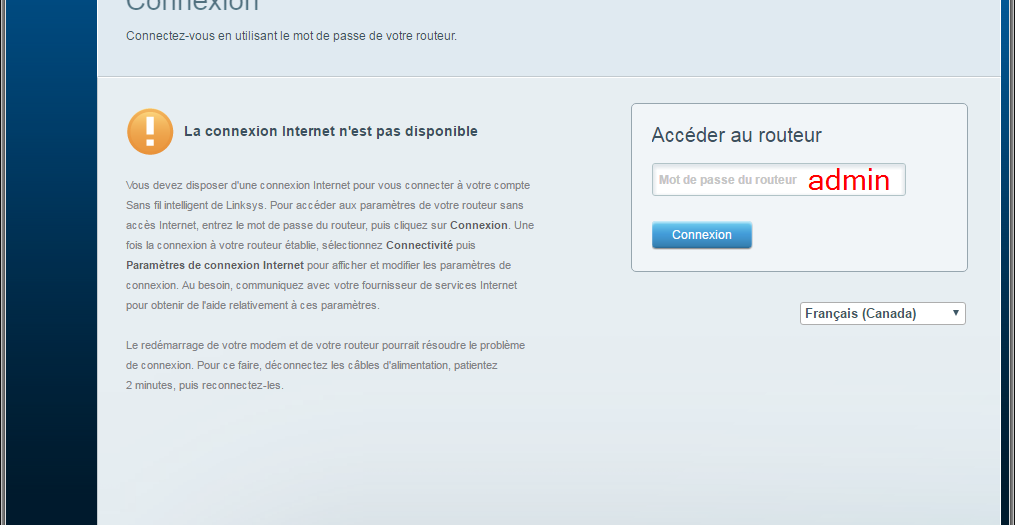Focus the router password input field
The height and width of the screenshot is (525, 1015).
[x=778, y=180]
